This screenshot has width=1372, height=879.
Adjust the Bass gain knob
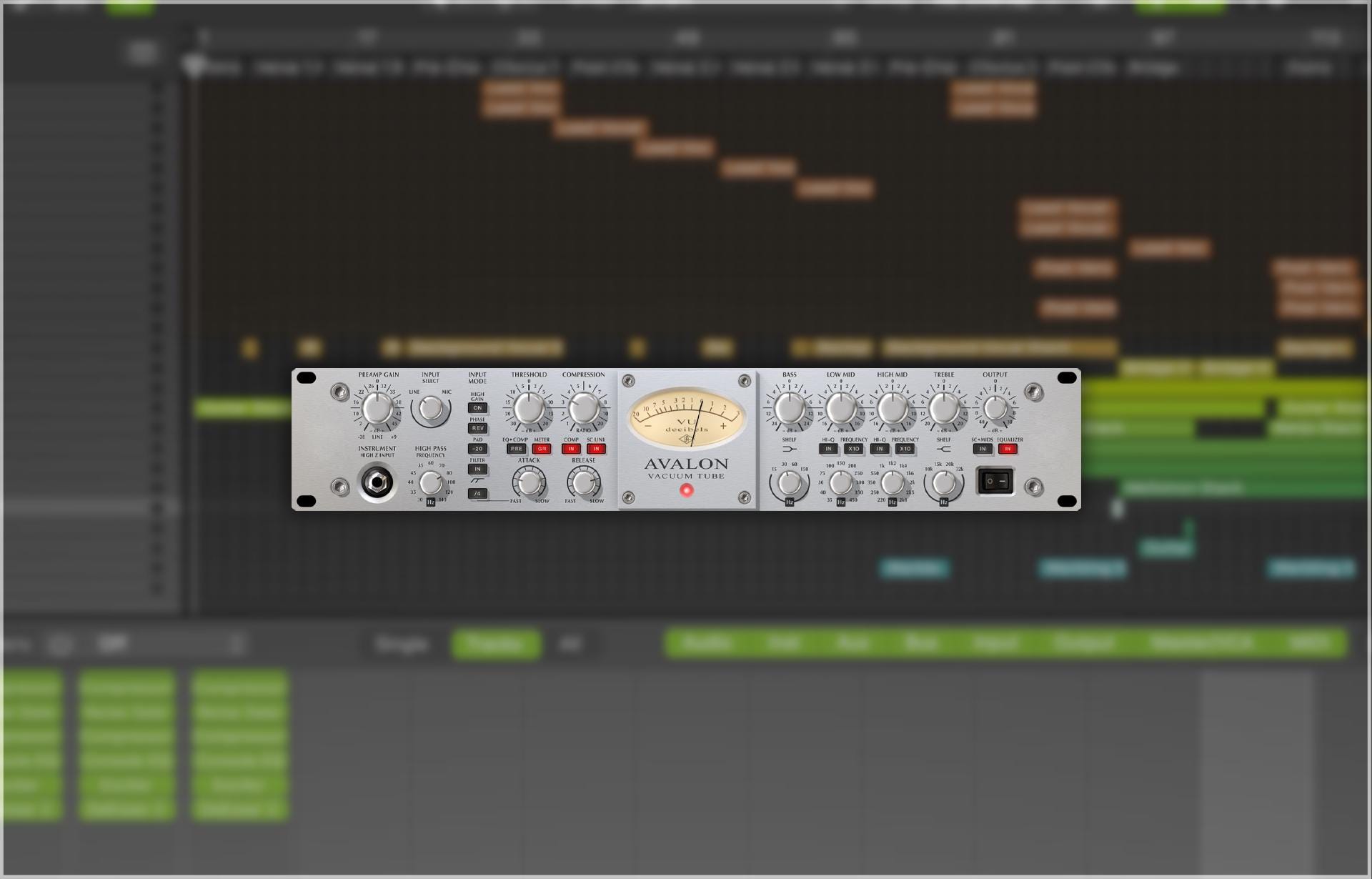pos(790,409)
